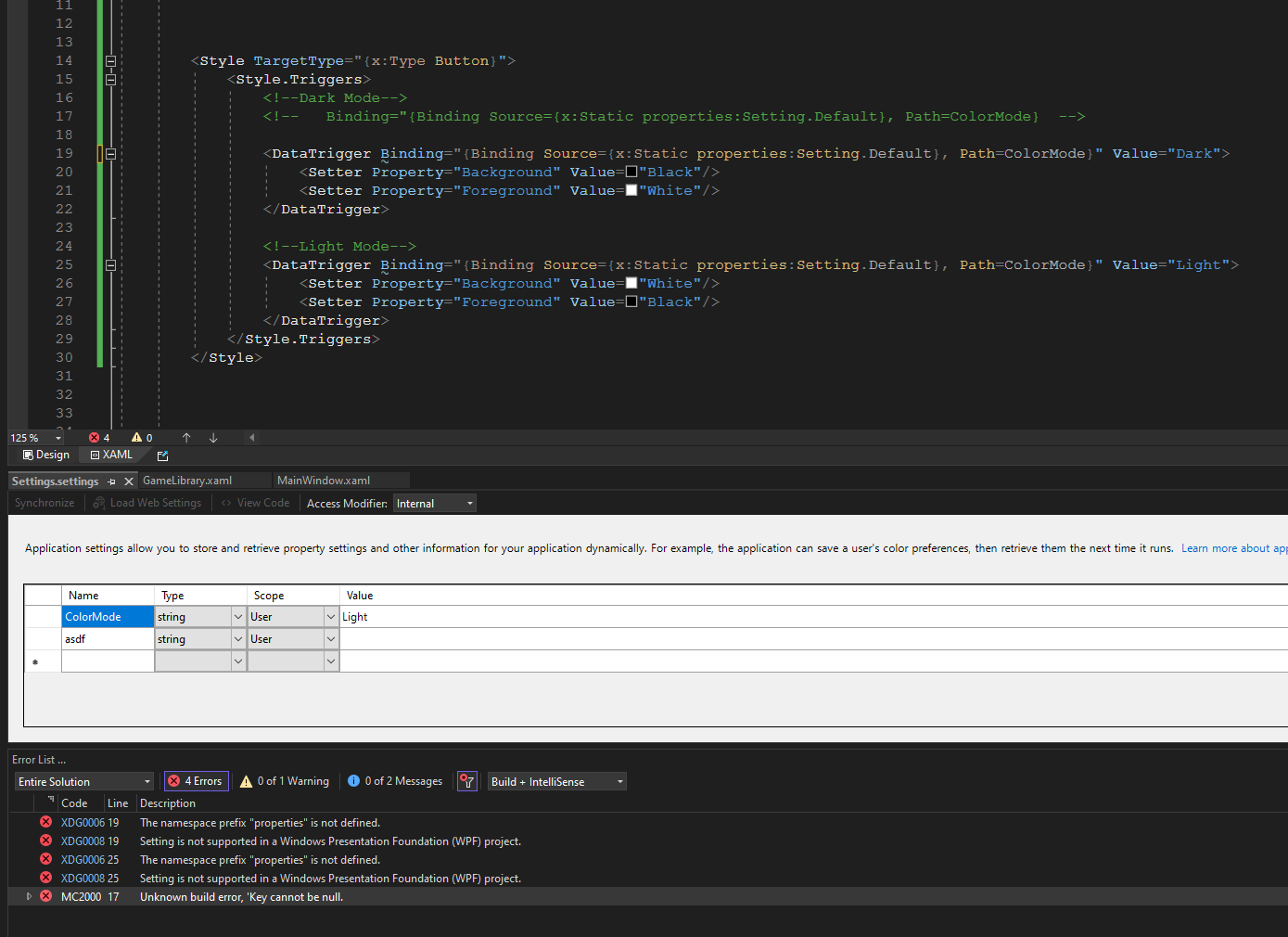The image size is (1288, 937).
Task: Toggle the 0 of 1 Warning filter
Action: [x=285, y=782]
